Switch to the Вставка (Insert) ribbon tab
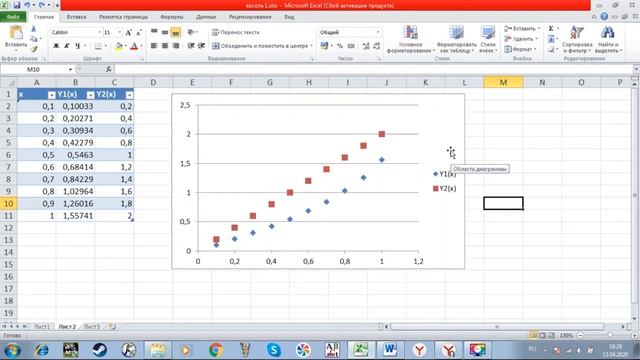640x360 pixels. coord(76,17)
